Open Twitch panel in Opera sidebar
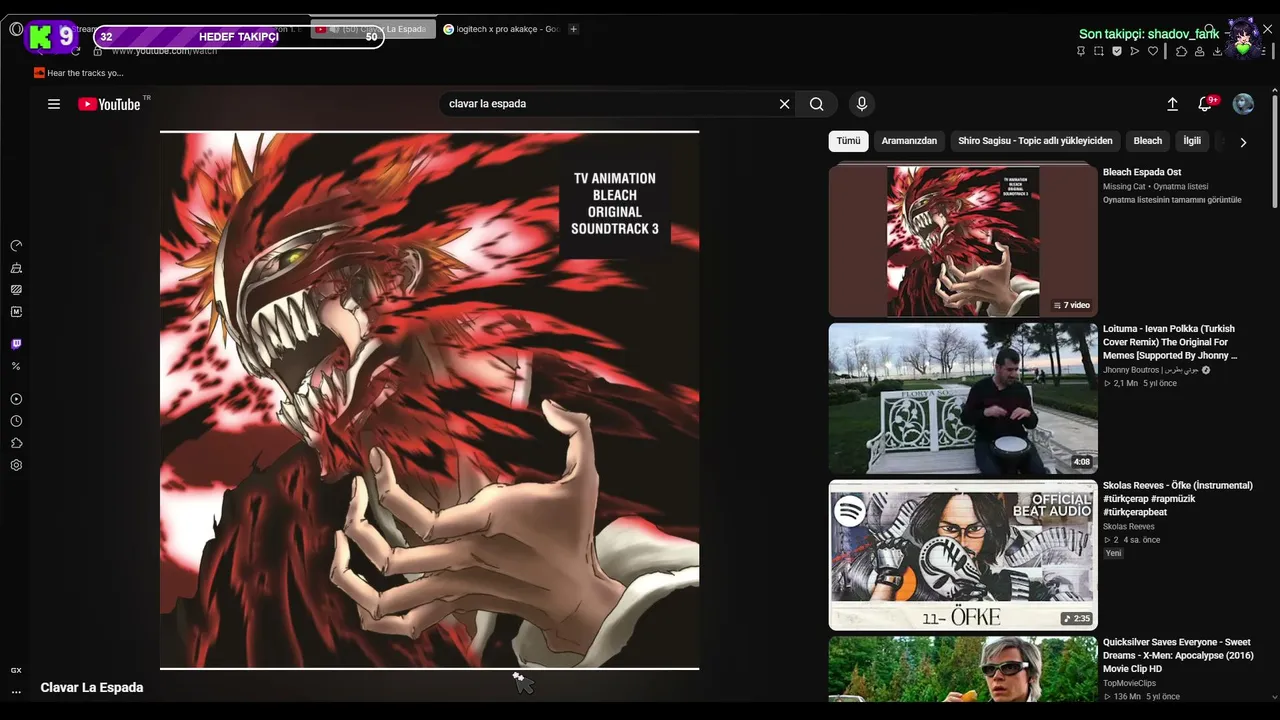 click(16, 344)
